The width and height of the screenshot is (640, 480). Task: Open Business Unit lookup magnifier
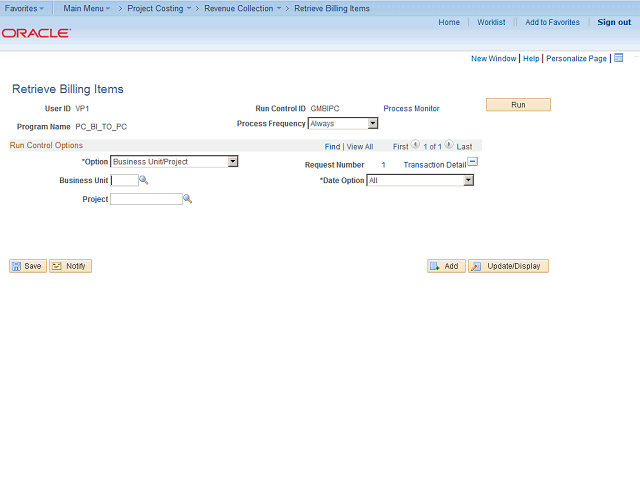(x=144, y=180)
